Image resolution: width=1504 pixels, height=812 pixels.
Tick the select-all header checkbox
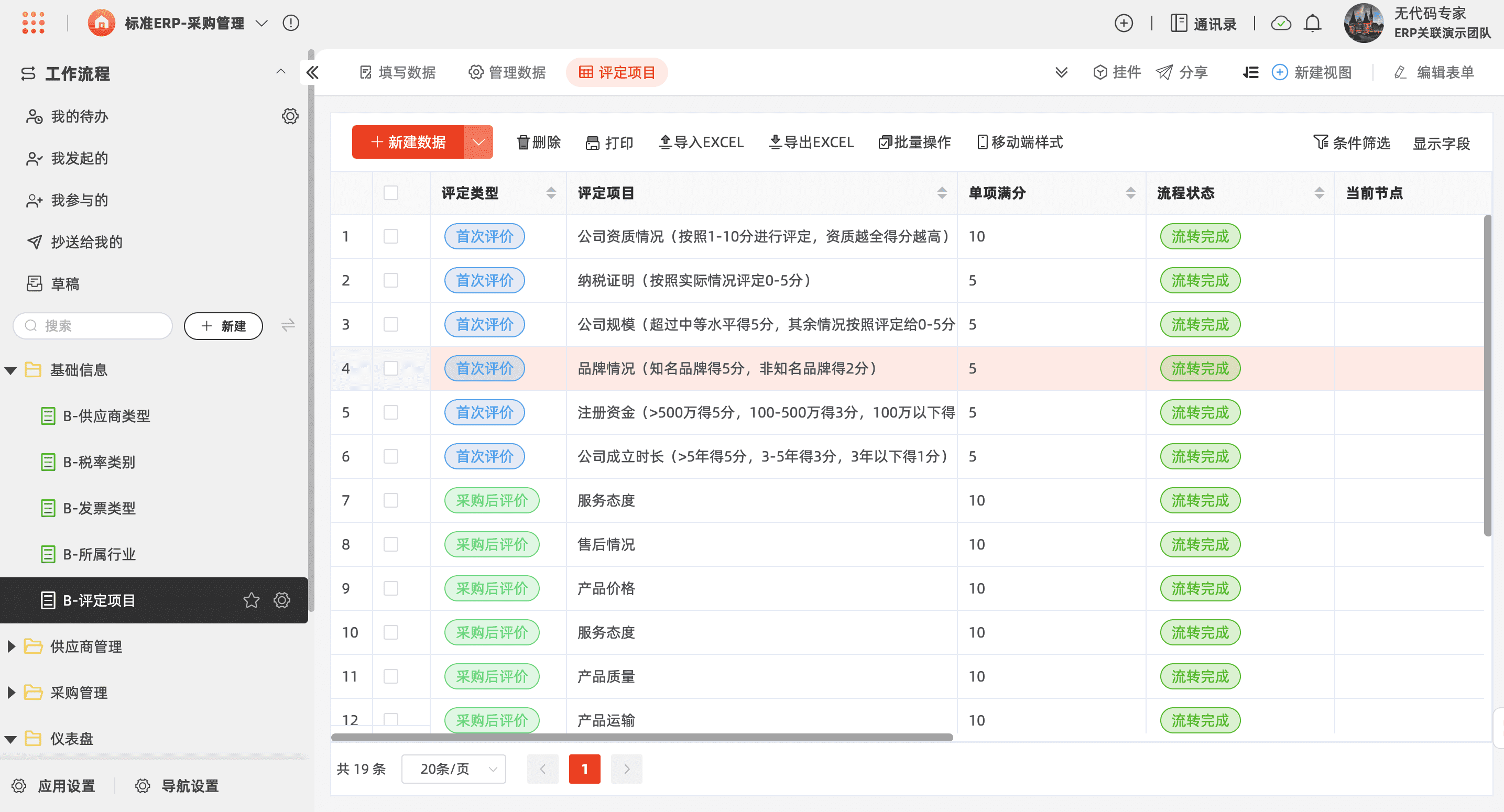click(x=390, y=193)
